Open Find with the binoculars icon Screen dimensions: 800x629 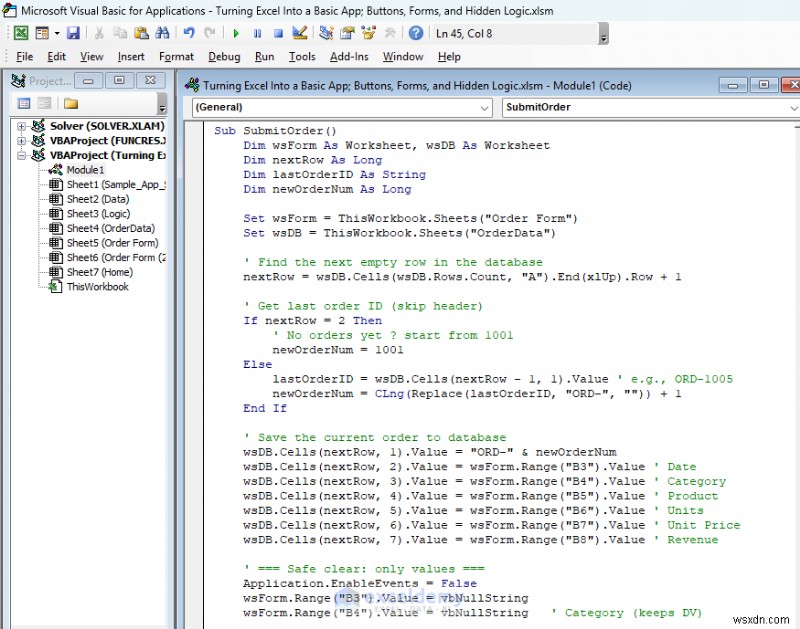(162, 33)
